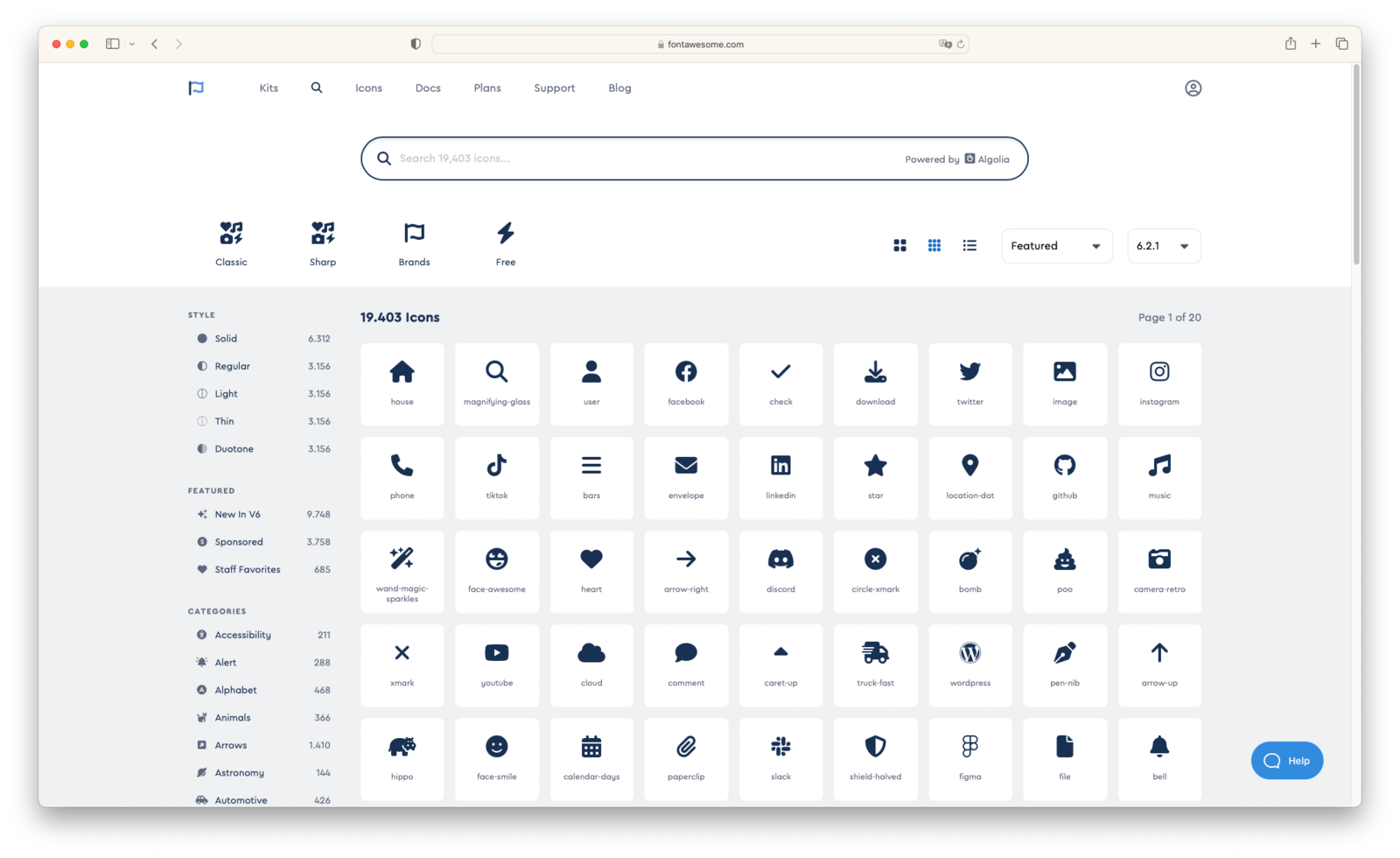Open the user account profile icon

[1193, 88]
